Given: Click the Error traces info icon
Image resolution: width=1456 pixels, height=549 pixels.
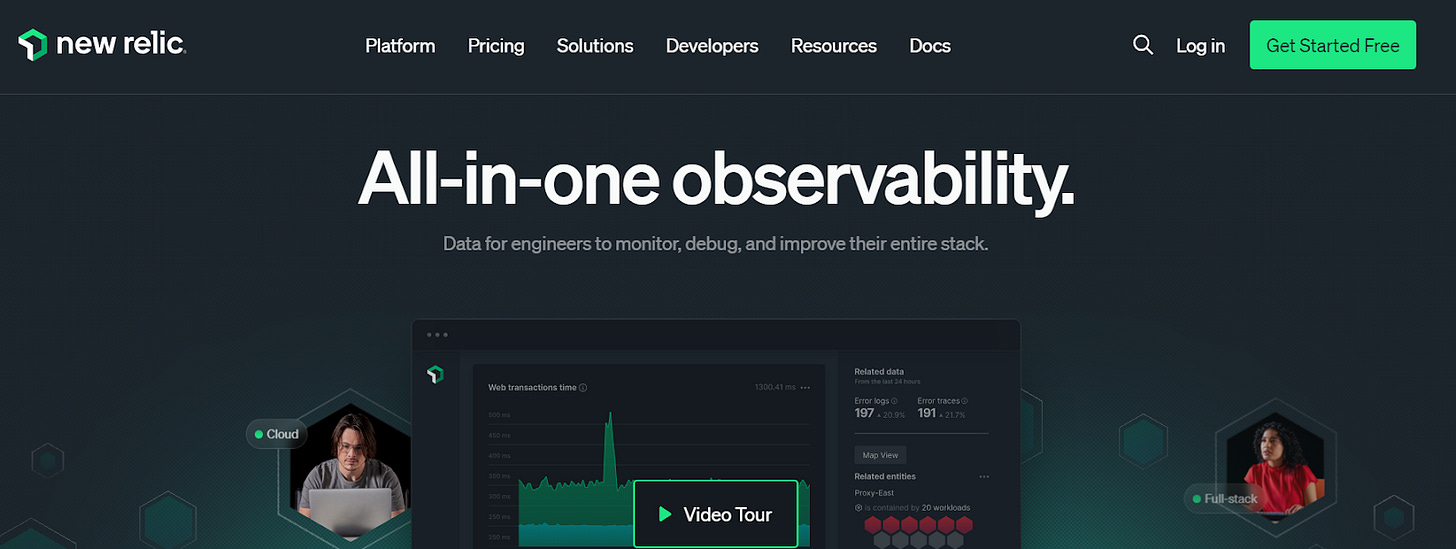Looking at the screenshot, I should pyautogui.click(x=966, y=401).
